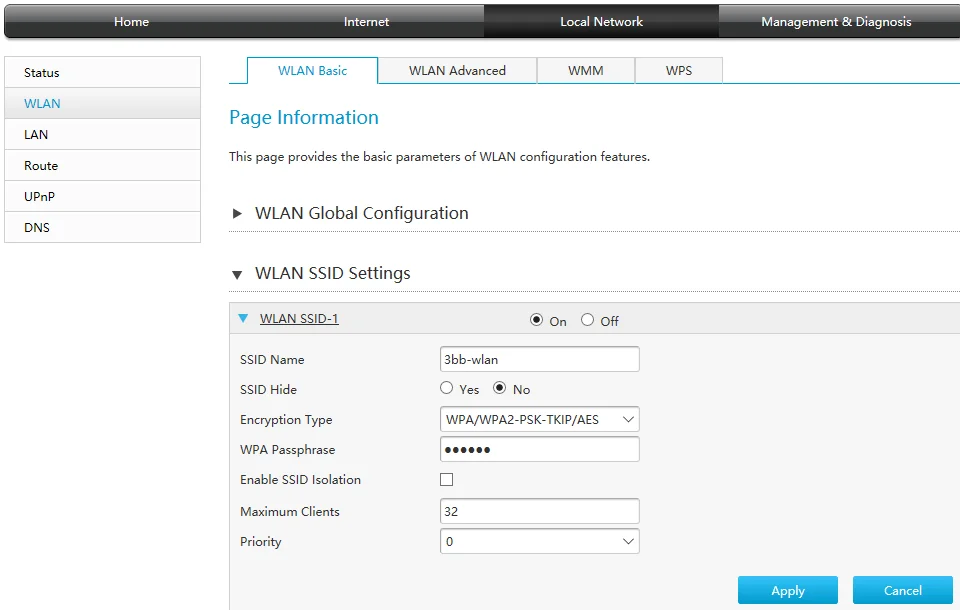Open the Encryption Type dropdown

pyautogui.click(x=539, y=419)
